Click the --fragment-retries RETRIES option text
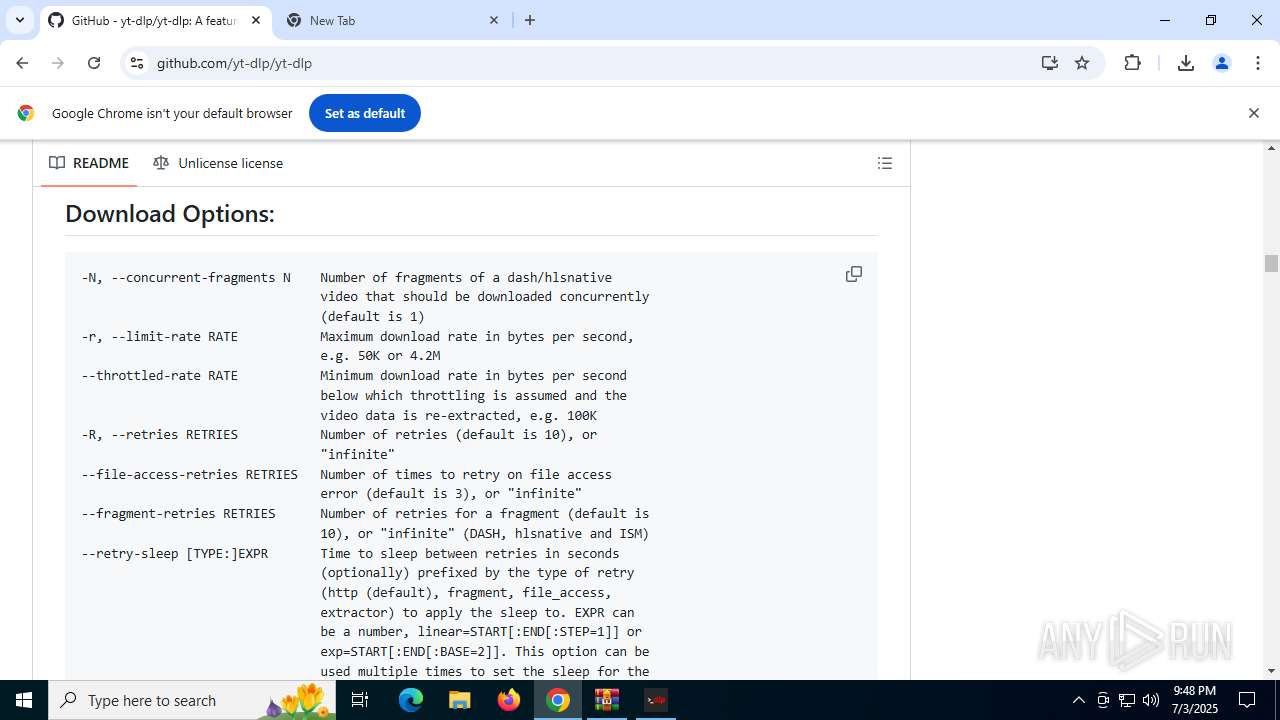This screenshot has width=1280, height=720. 179,513
